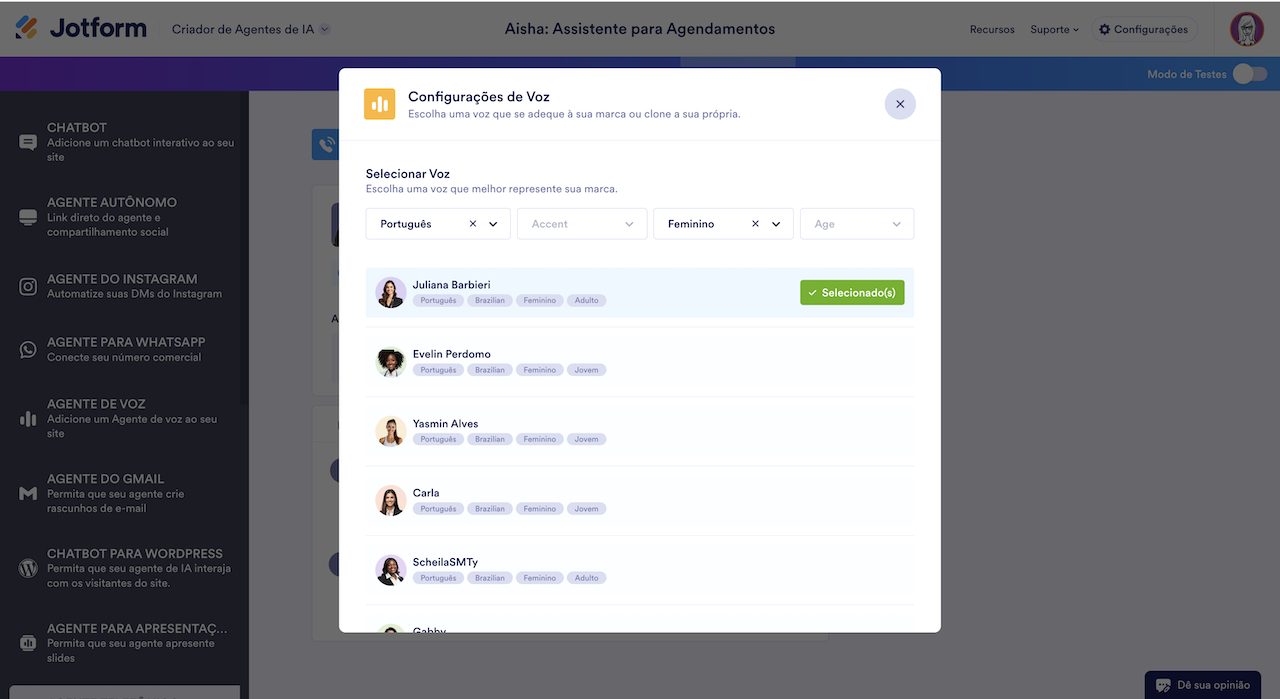The width and height of the screenshot is (1280, 699).
Task: Open the Português language dropdown arrow
Action: pos(493,224)
